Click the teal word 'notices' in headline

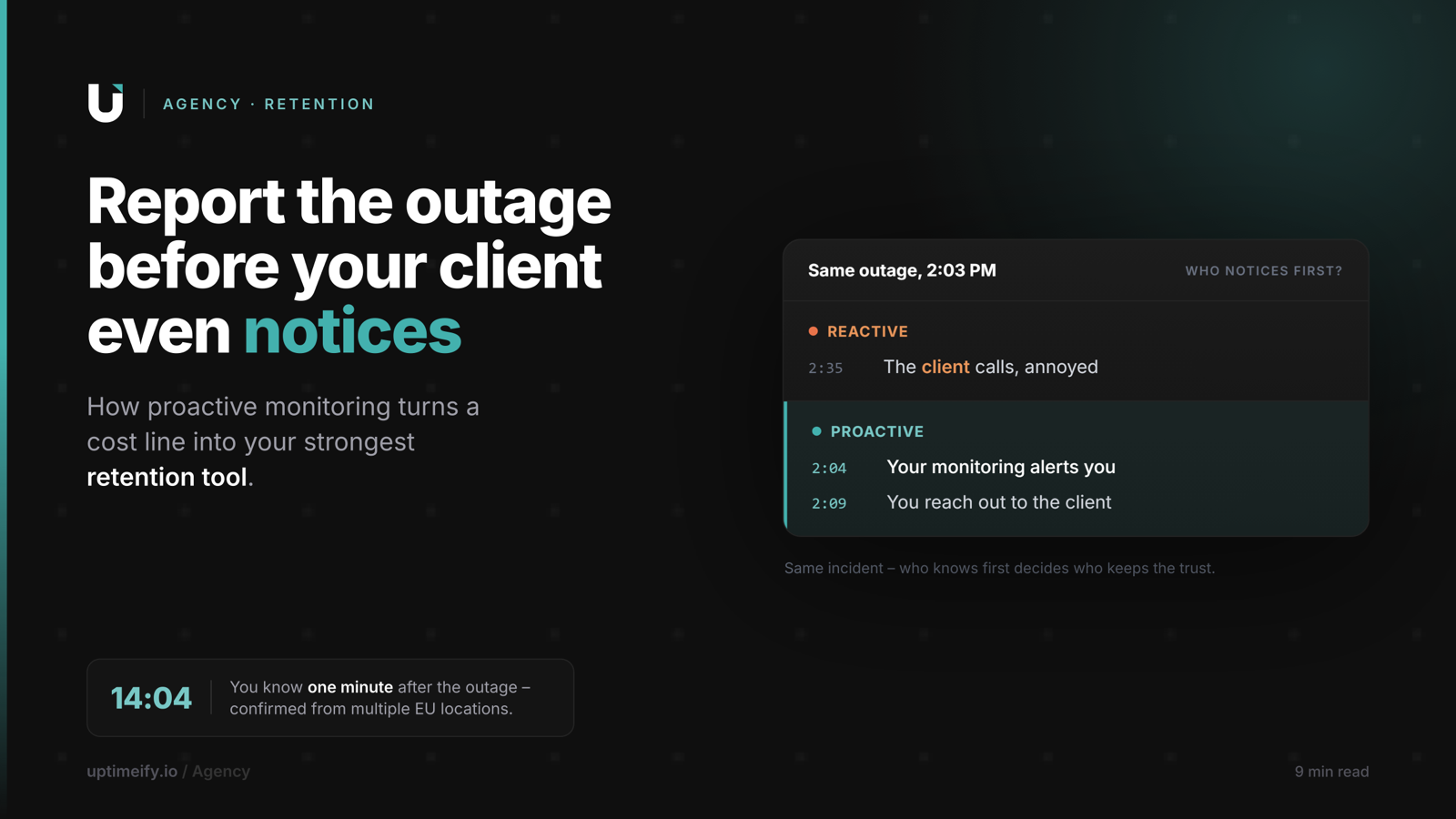(352, 331)
